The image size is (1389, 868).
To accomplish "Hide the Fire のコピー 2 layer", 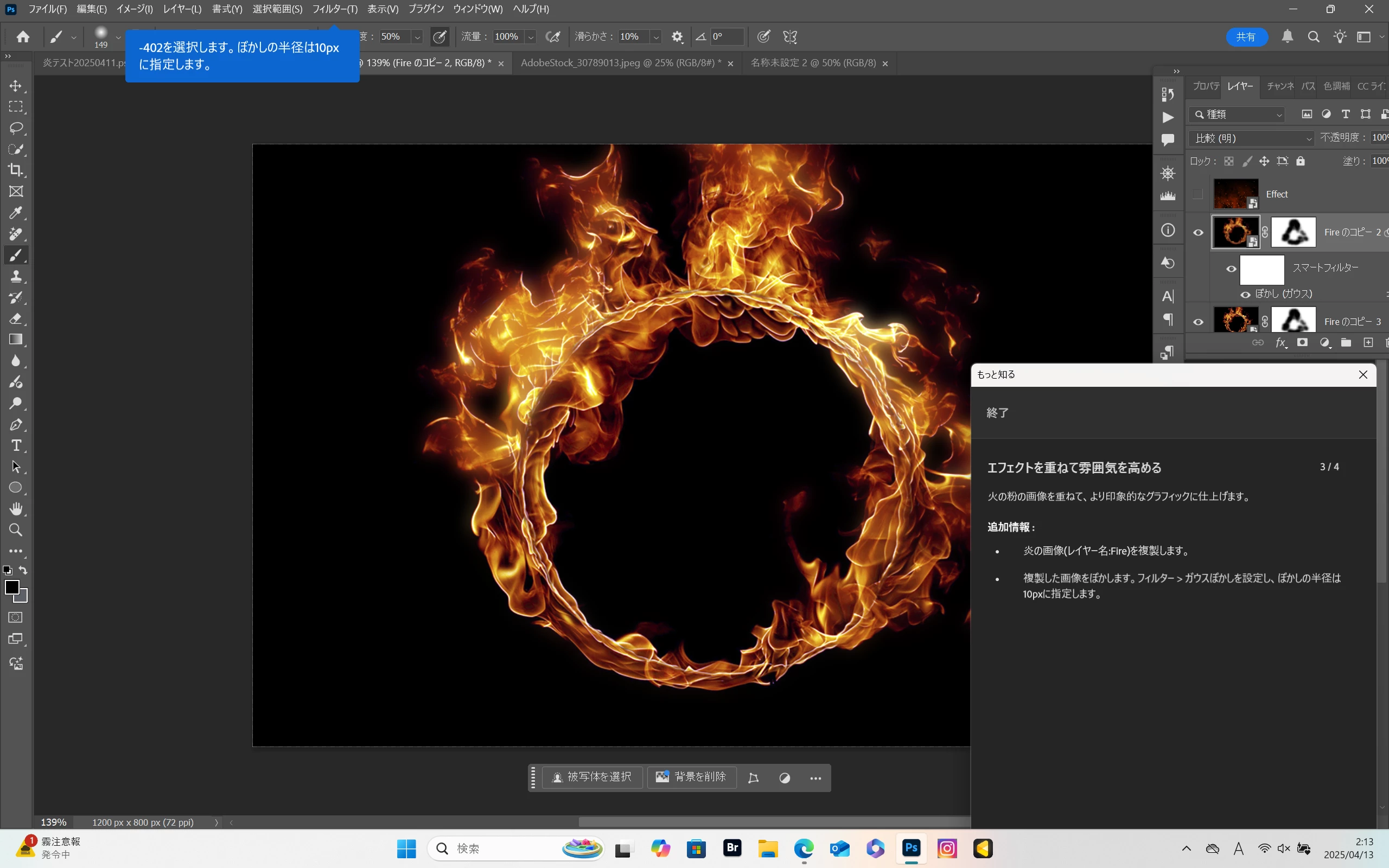I will [1198, 233].
